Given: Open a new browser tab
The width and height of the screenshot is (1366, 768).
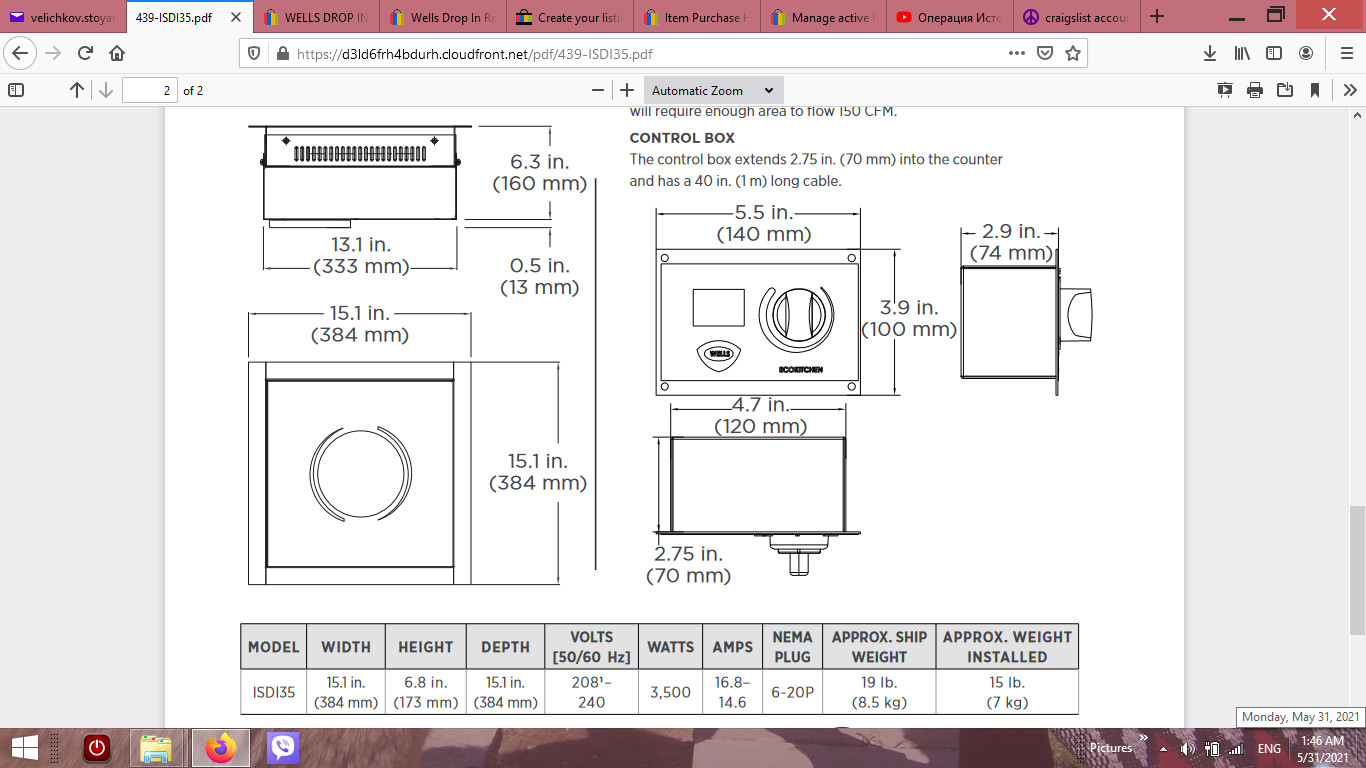Looking at the screenshot, I should click(1157, 17).
